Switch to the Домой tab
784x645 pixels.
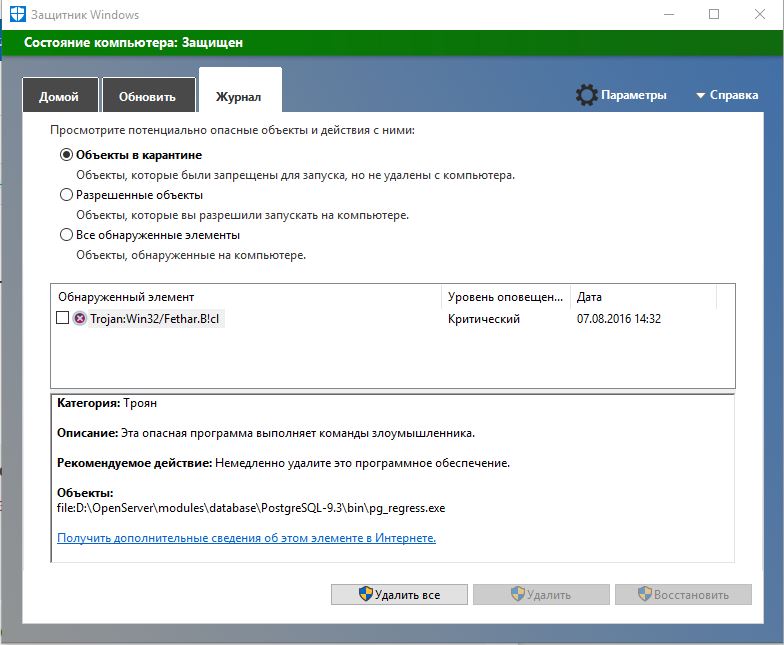coord(59,97)
